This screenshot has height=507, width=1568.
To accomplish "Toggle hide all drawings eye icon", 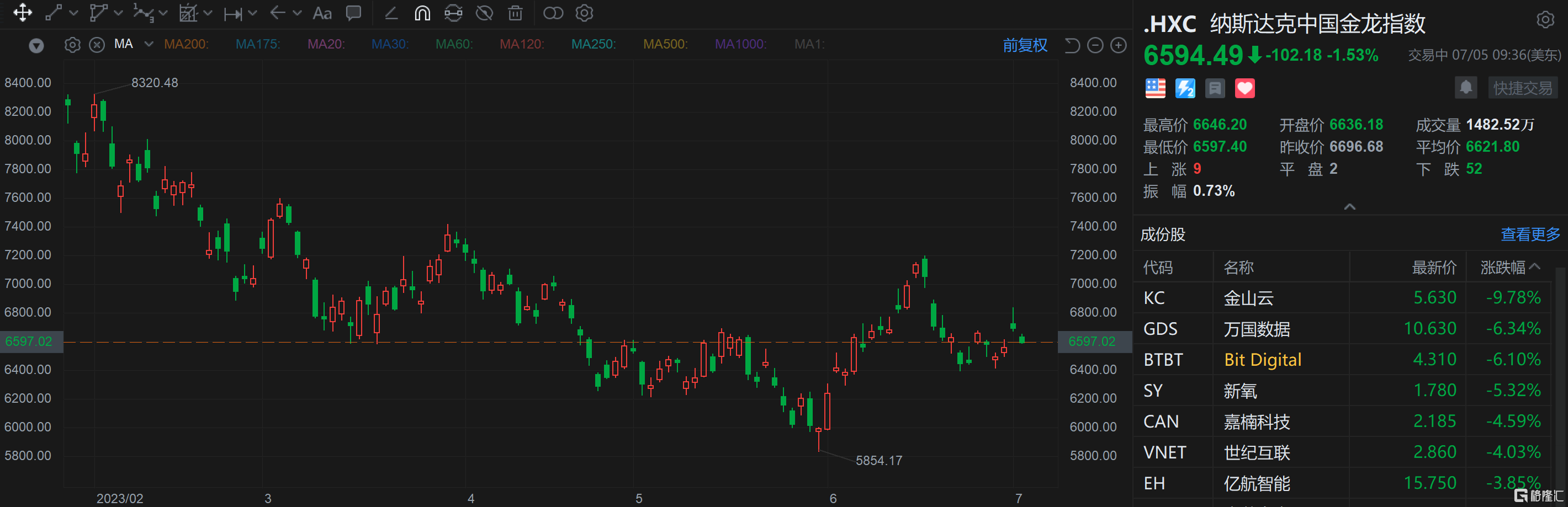I will coord(485,13).
